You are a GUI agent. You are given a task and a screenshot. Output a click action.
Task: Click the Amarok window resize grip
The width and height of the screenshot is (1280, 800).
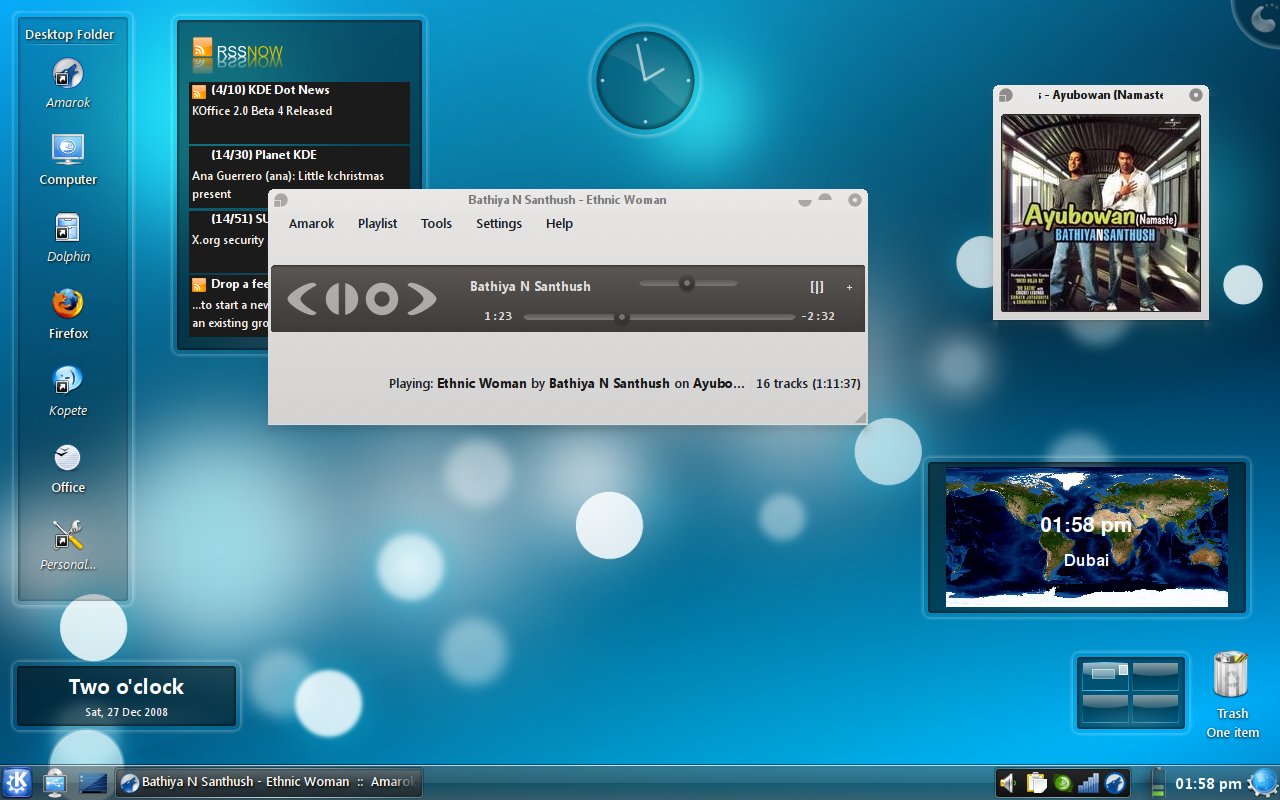click(x=860, y=417)
